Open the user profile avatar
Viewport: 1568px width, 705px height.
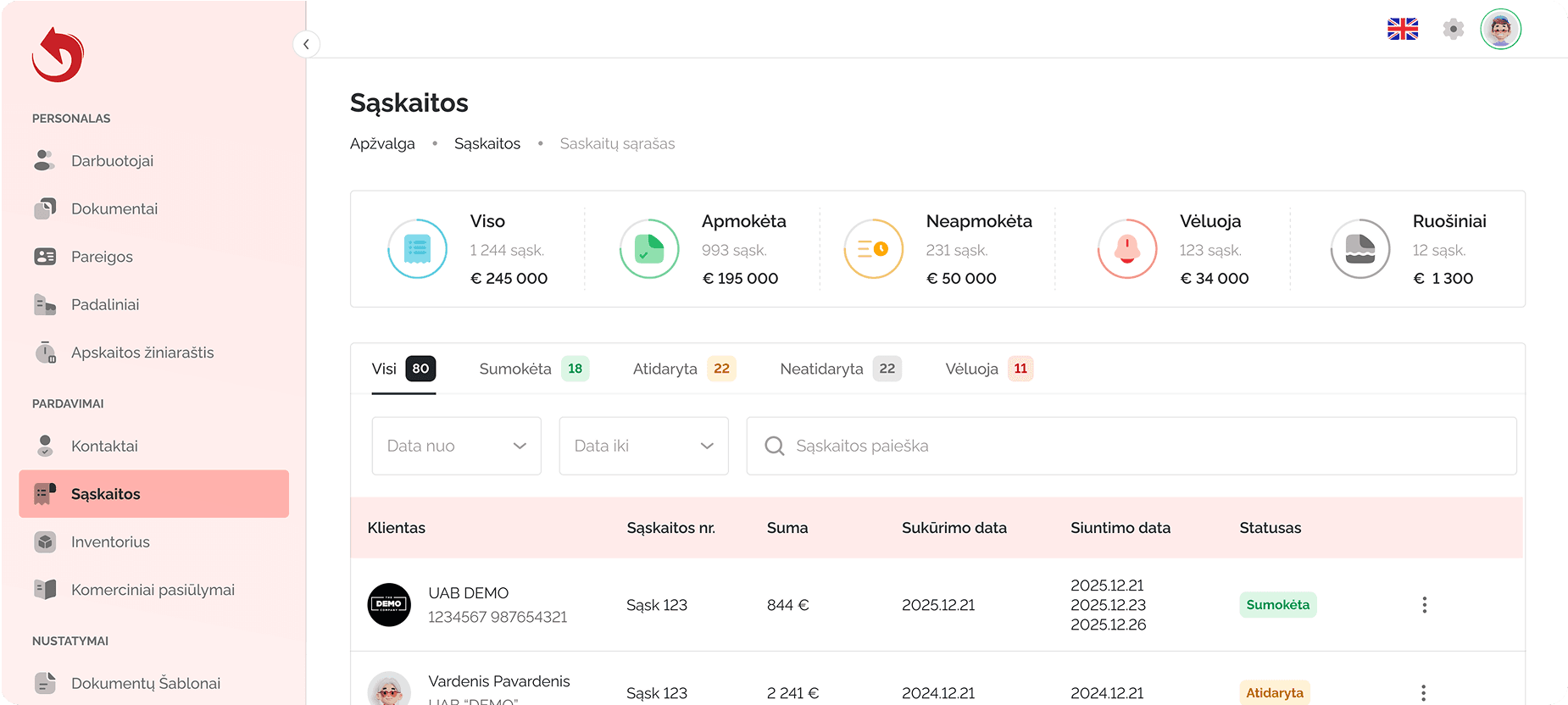(1501, 30)
